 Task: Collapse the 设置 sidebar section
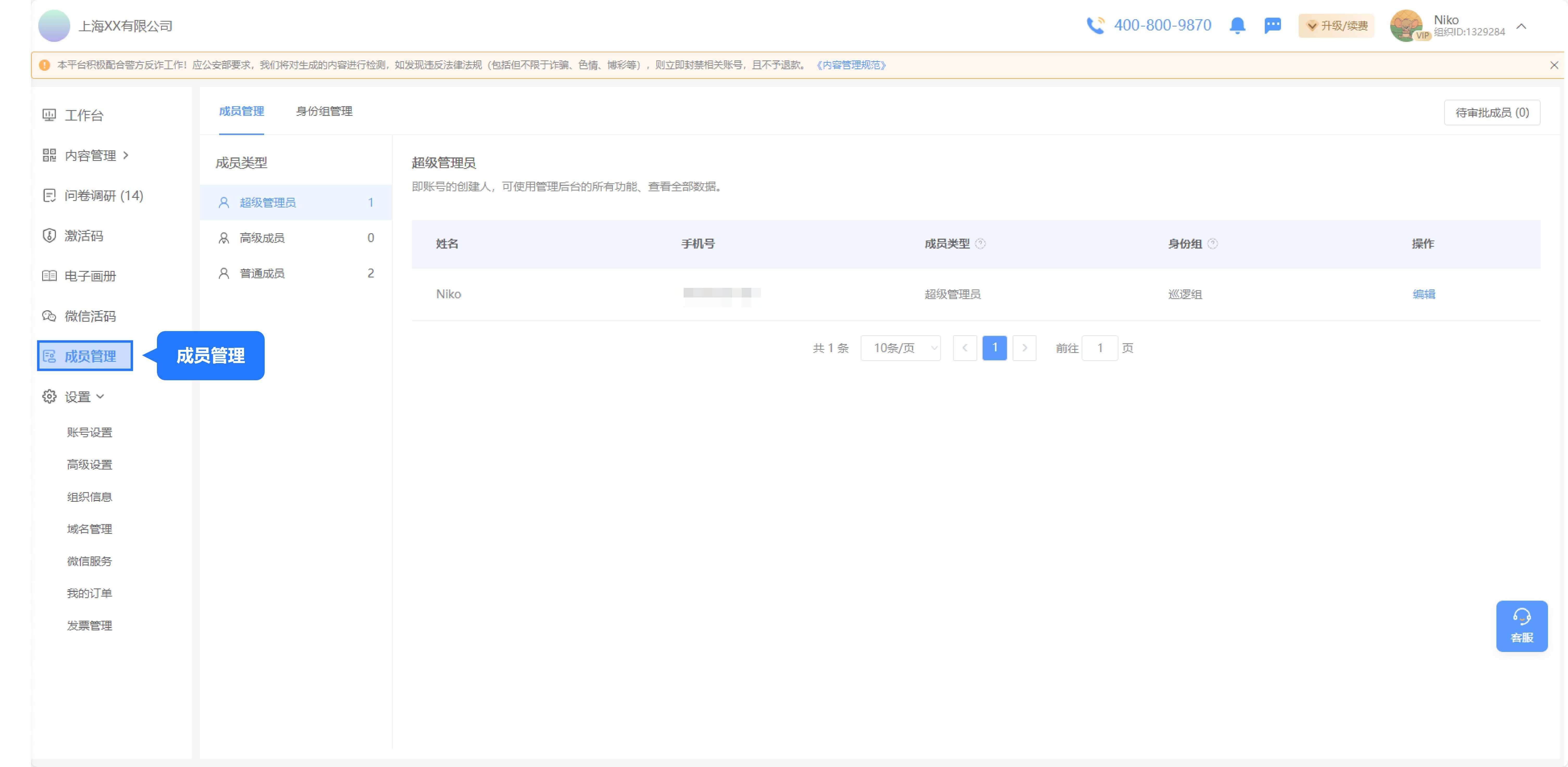coord(77,397)
